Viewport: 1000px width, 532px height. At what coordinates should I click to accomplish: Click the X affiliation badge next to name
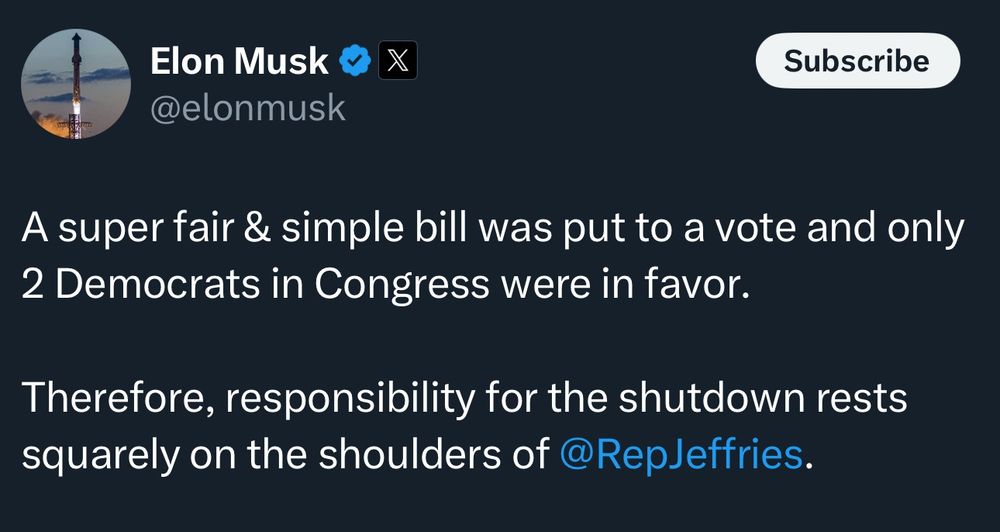point(398,60)
